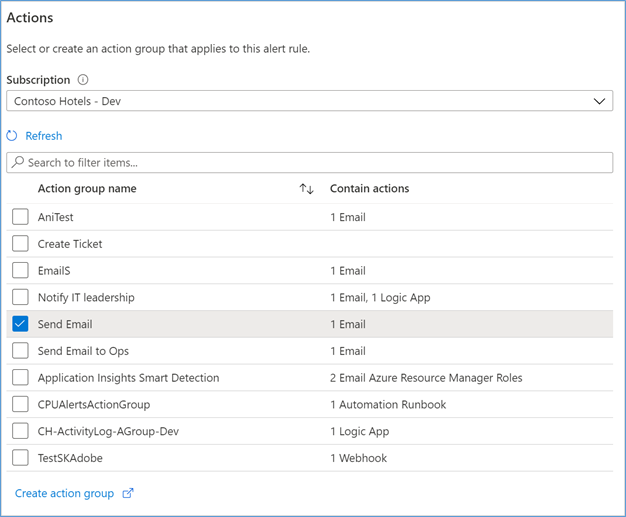Select the CPUAlertsActionGroup checkbox
Screen dimensions: 626x517
coord(20,405)
